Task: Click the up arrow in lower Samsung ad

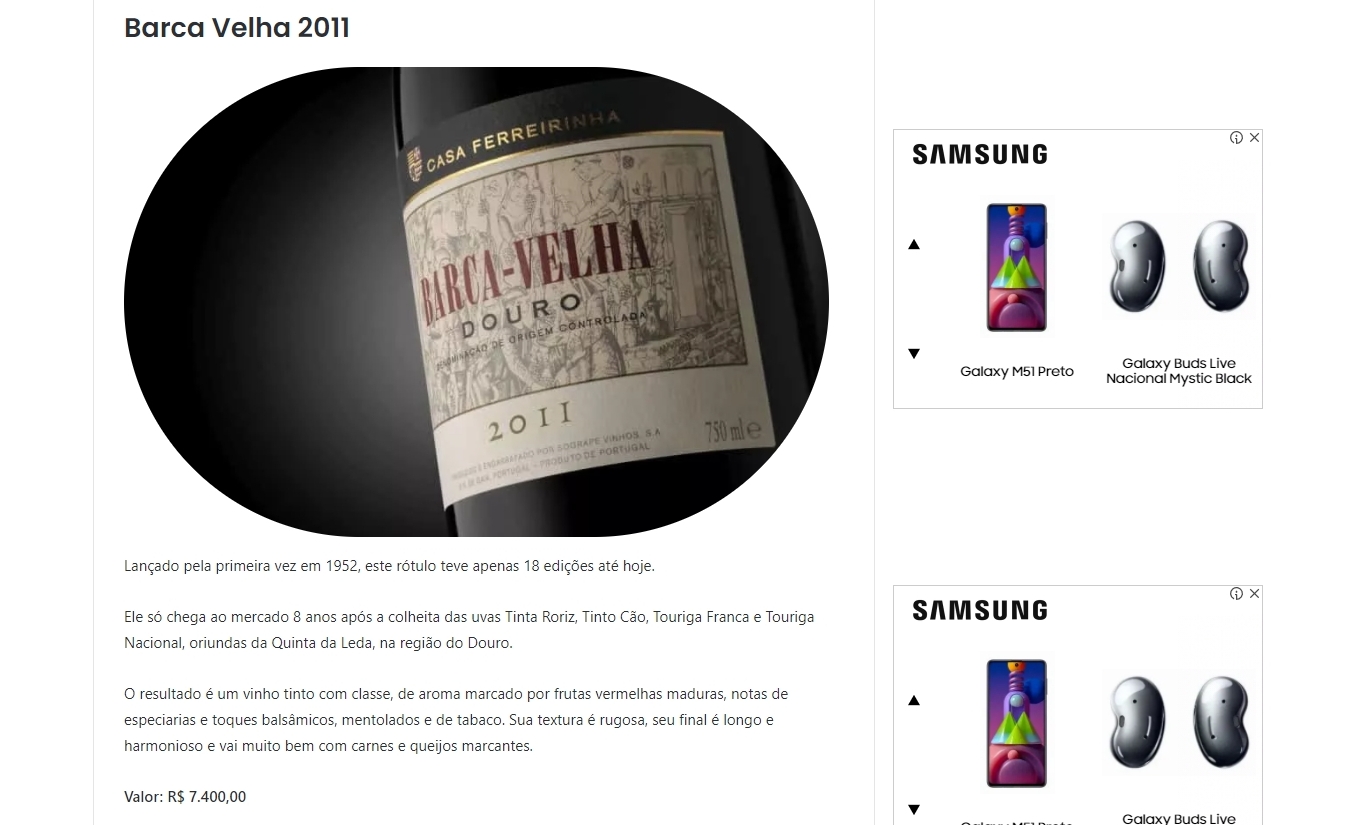Action: coord(913,700)
